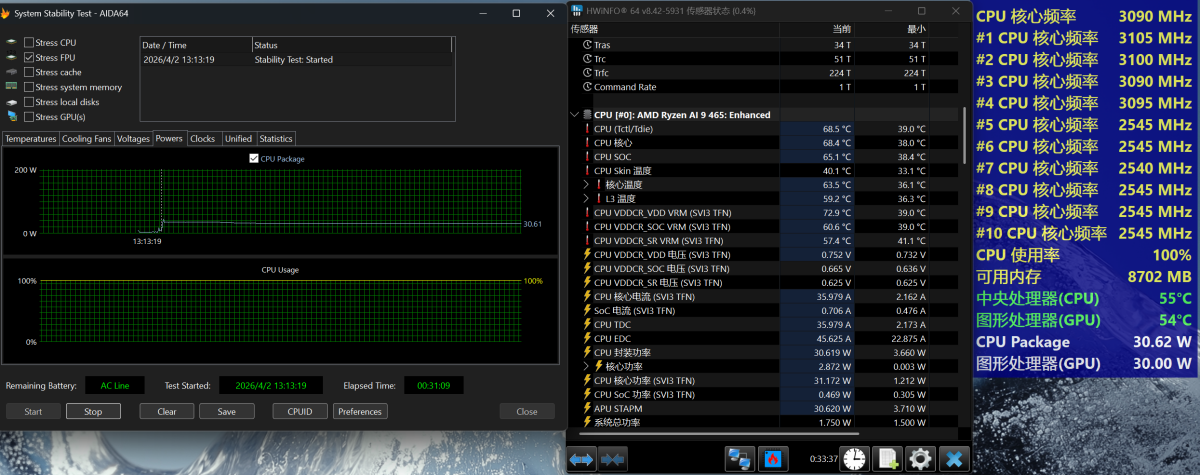Expand the L3 温度 sensor subgroup
Image resolution: width=1200 pixels, height=475 pixels.
coord(587,199)
